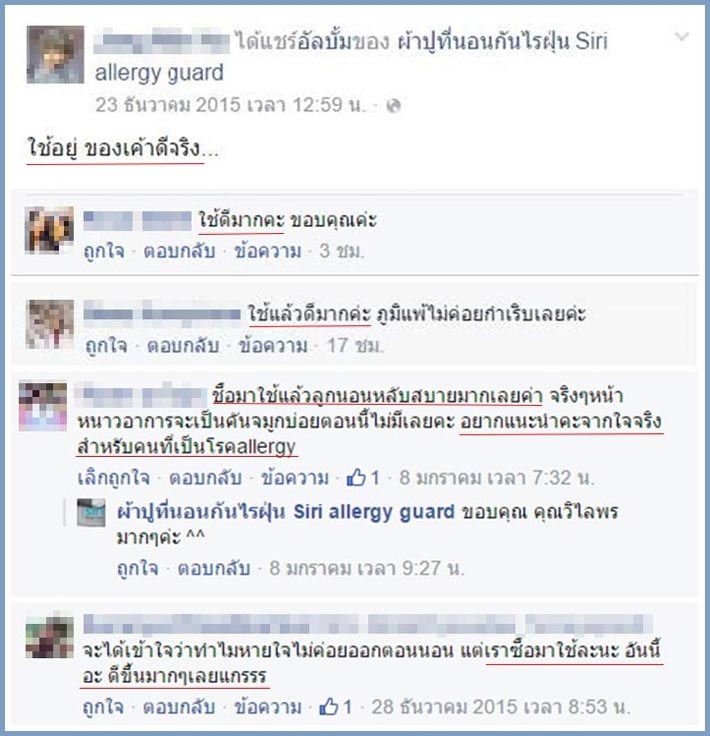Open the 8 มกราคม เวลา 7:32 comment timestamp

click(497, 478)
